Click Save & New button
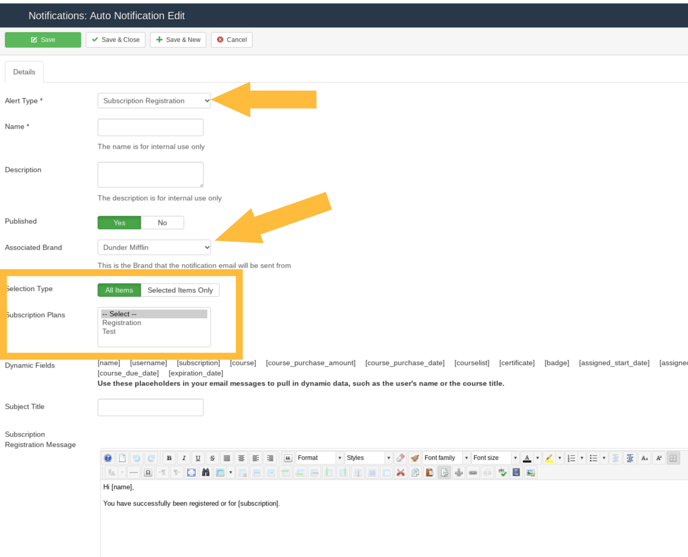 [178, 40]
